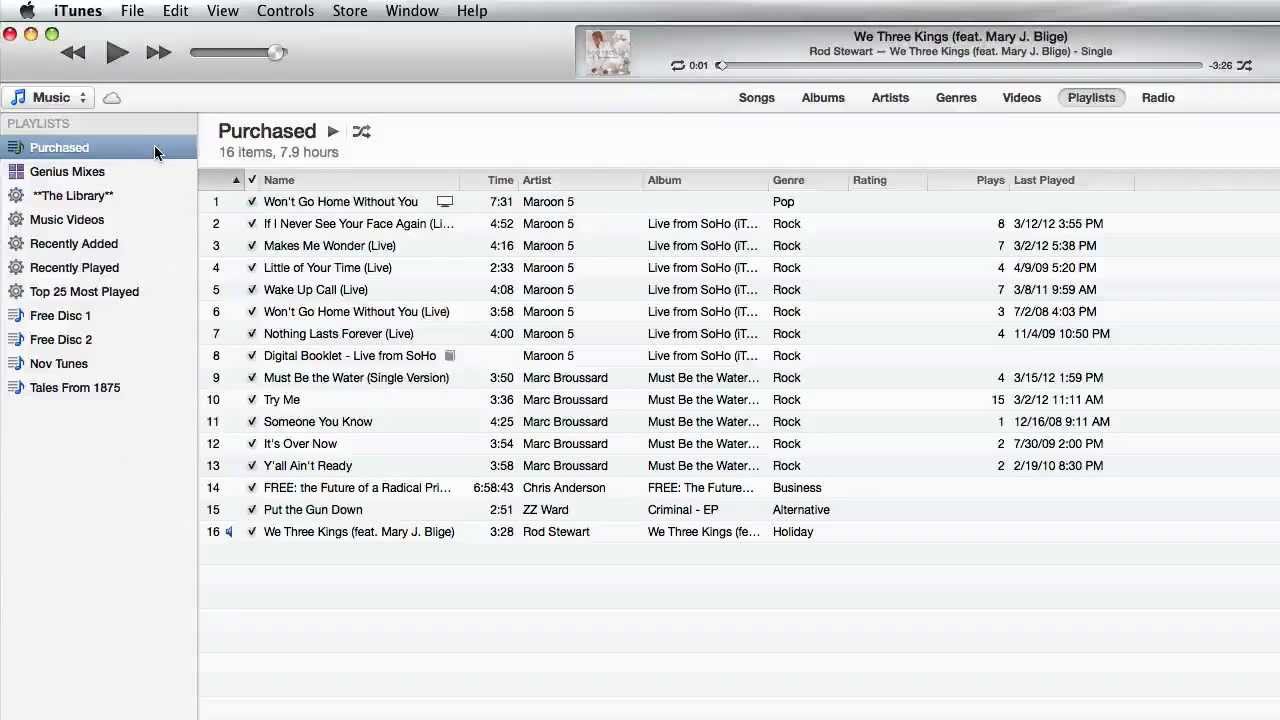Uncheck If I Never See Your Face Again

pos(252,224)
